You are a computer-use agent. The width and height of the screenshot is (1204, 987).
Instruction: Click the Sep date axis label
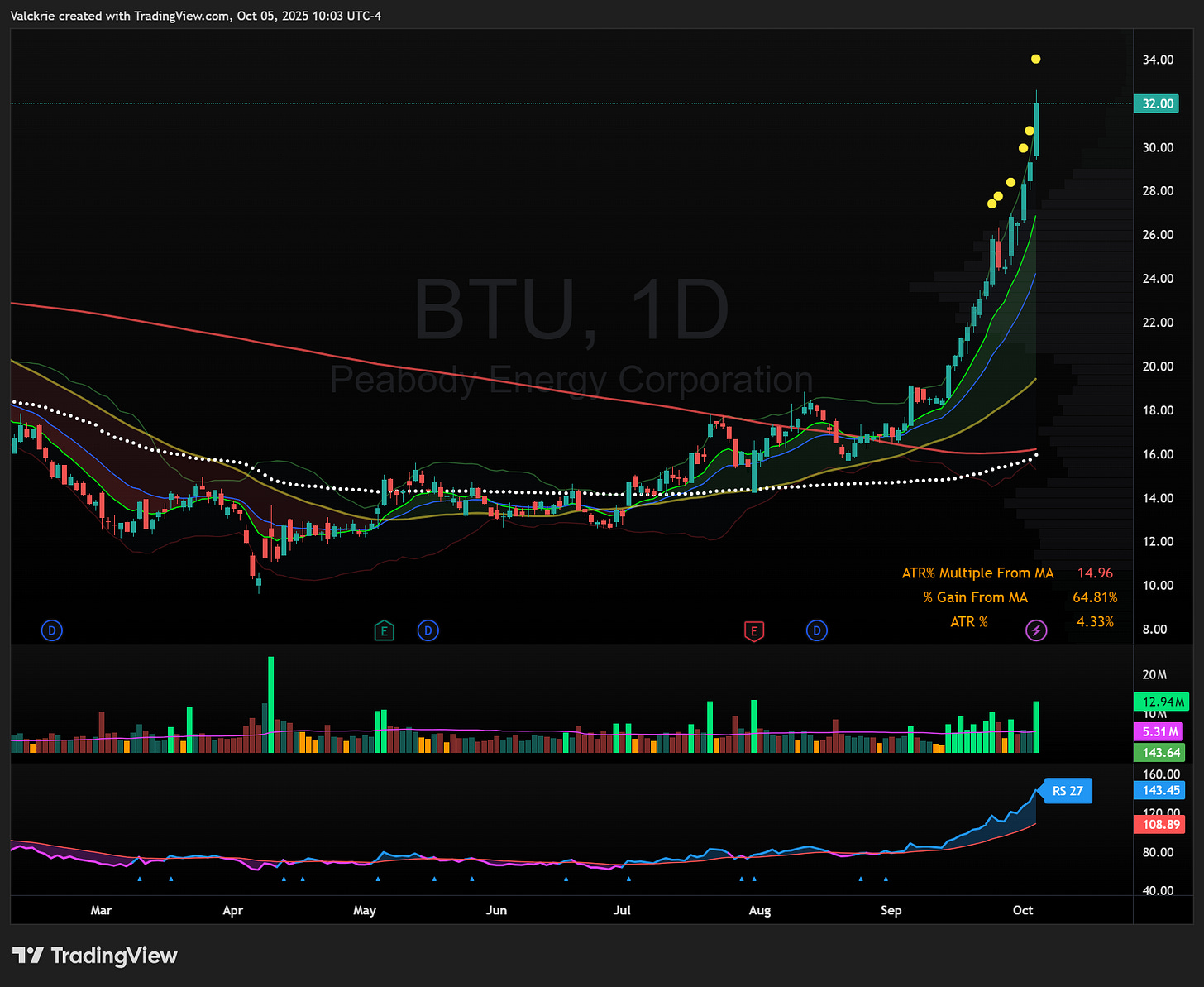[x=891, y=910]
